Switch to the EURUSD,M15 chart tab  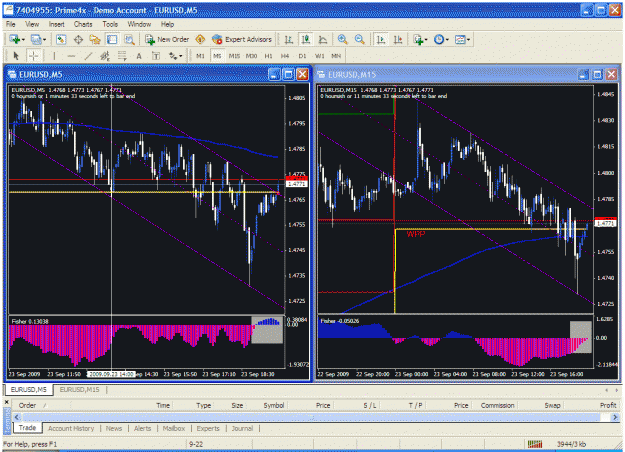click(79, 389)
